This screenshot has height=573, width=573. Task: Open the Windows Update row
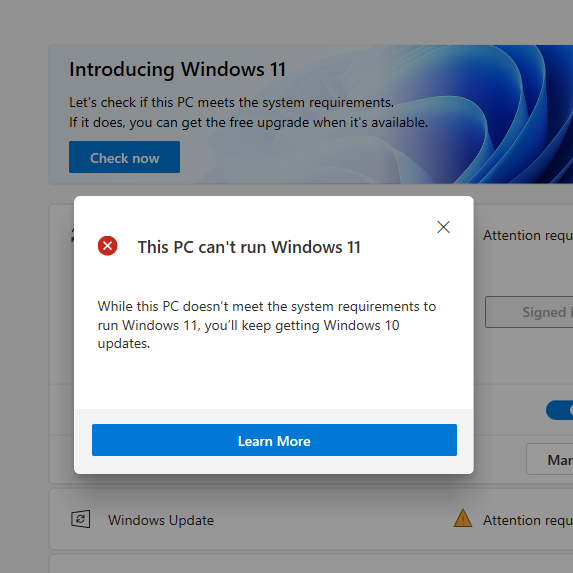pyautogui.click(x=311, y=519)
